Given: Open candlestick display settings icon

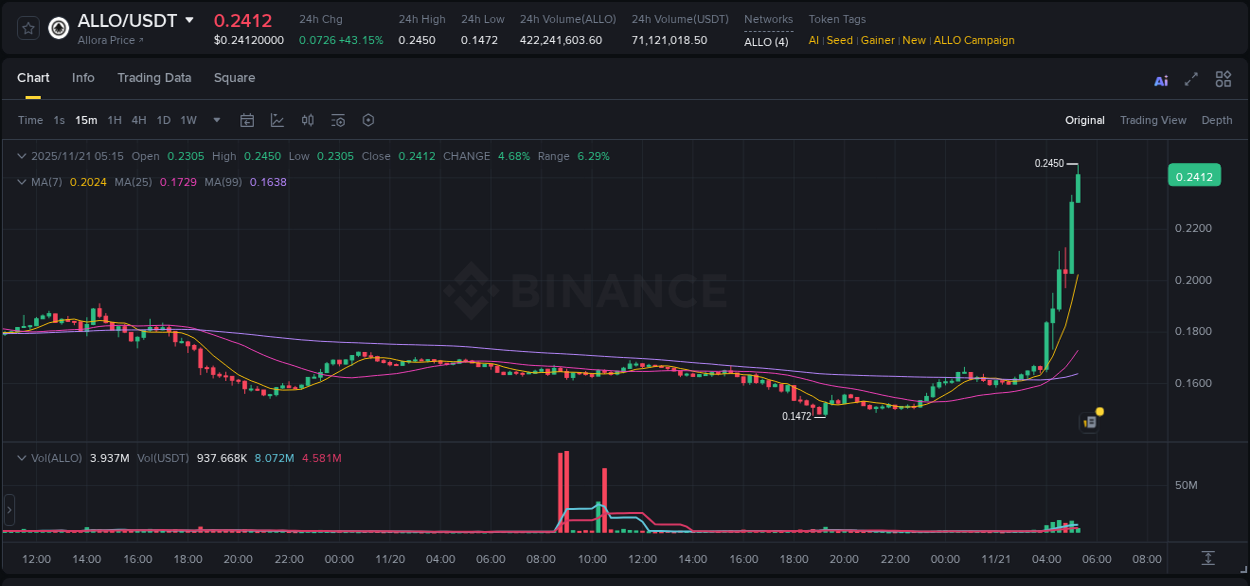Looking at the screenshot, I should [308, 119].
